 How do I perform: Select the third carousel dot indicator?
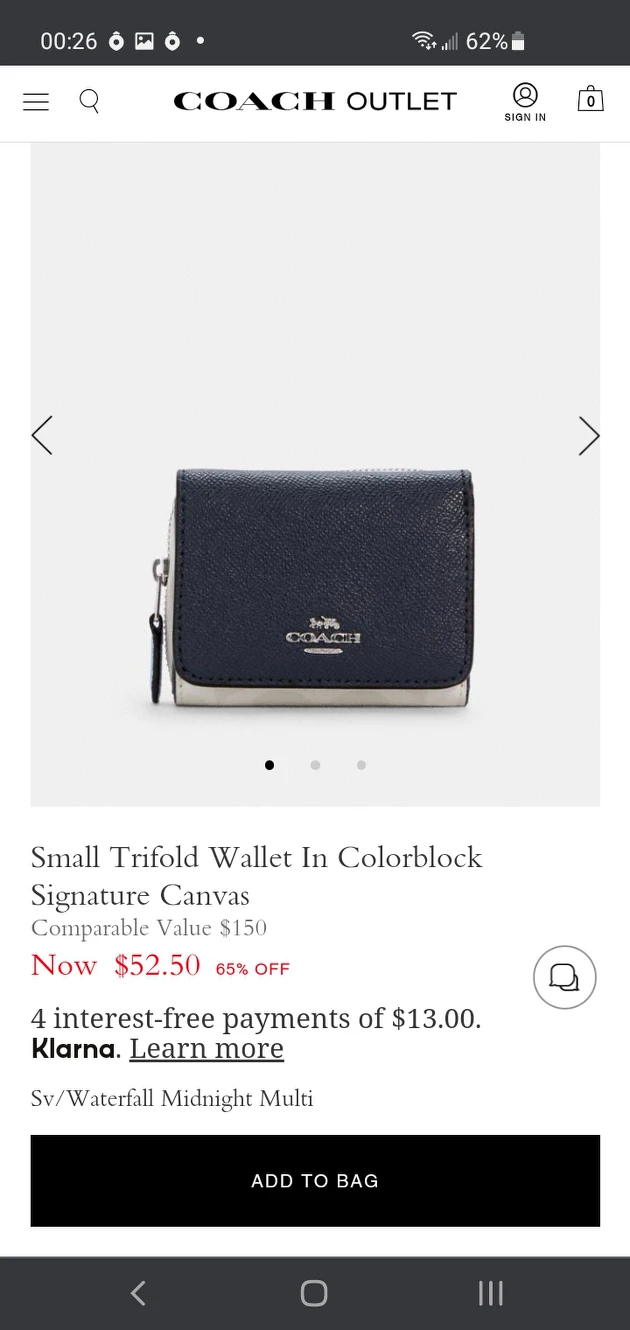[x=361, y=765]
